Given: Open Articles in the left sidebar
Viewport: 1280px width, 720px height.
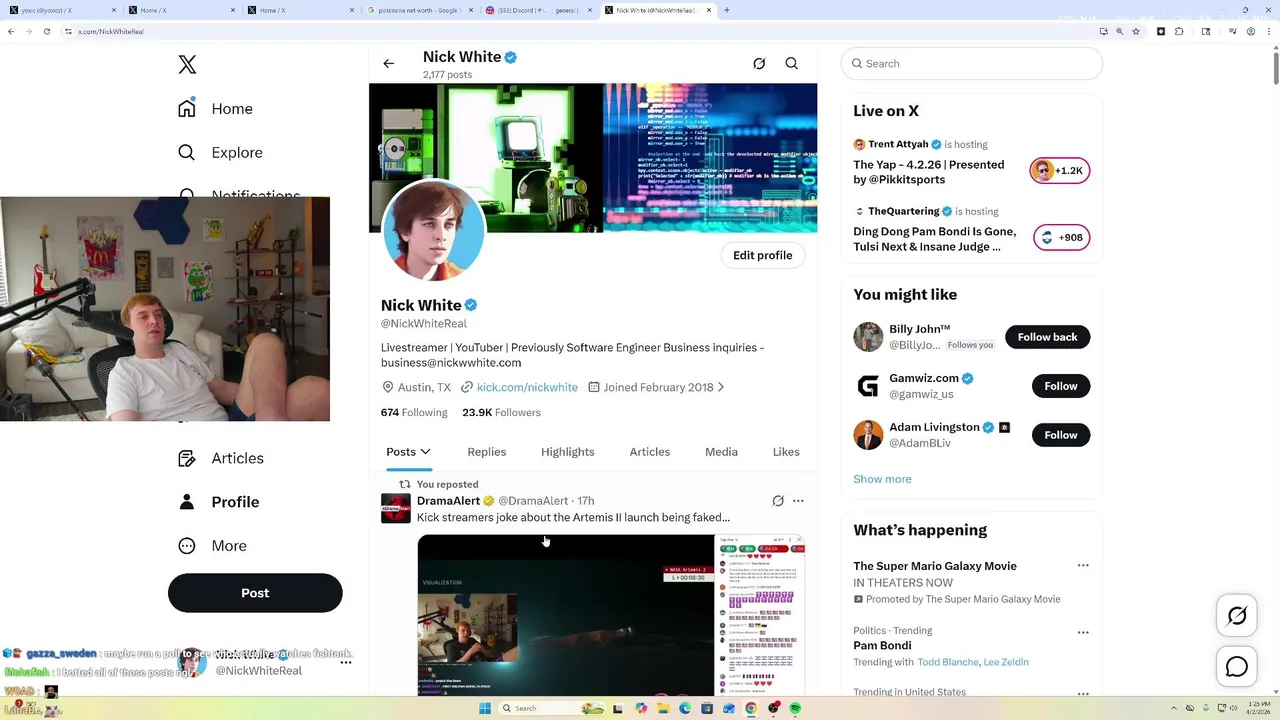Looking at the screenshot, I should click(x=221, y=458).
